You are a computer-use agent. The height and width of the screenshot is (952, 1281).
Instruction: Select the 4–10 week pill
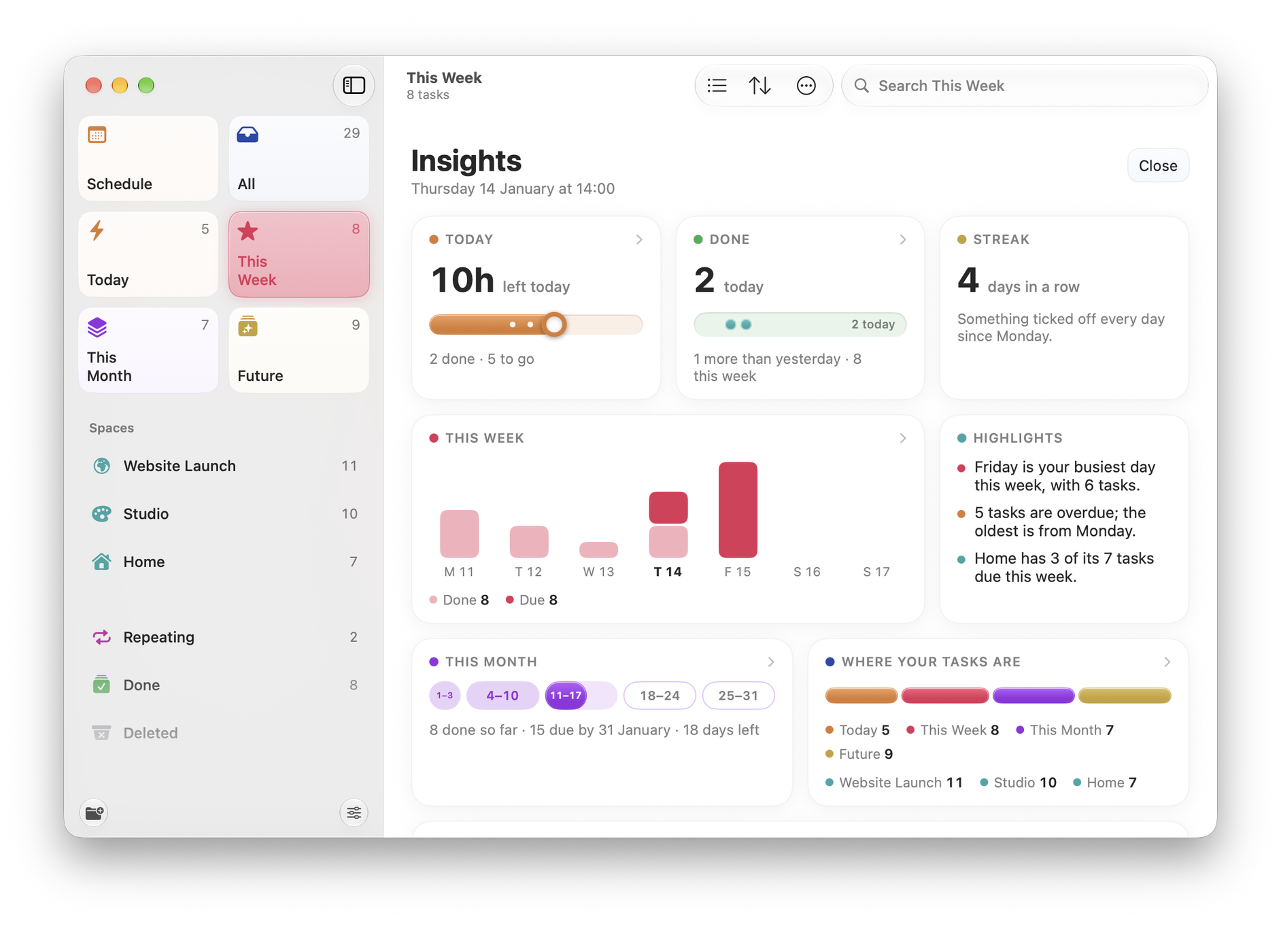coord(502,695)
